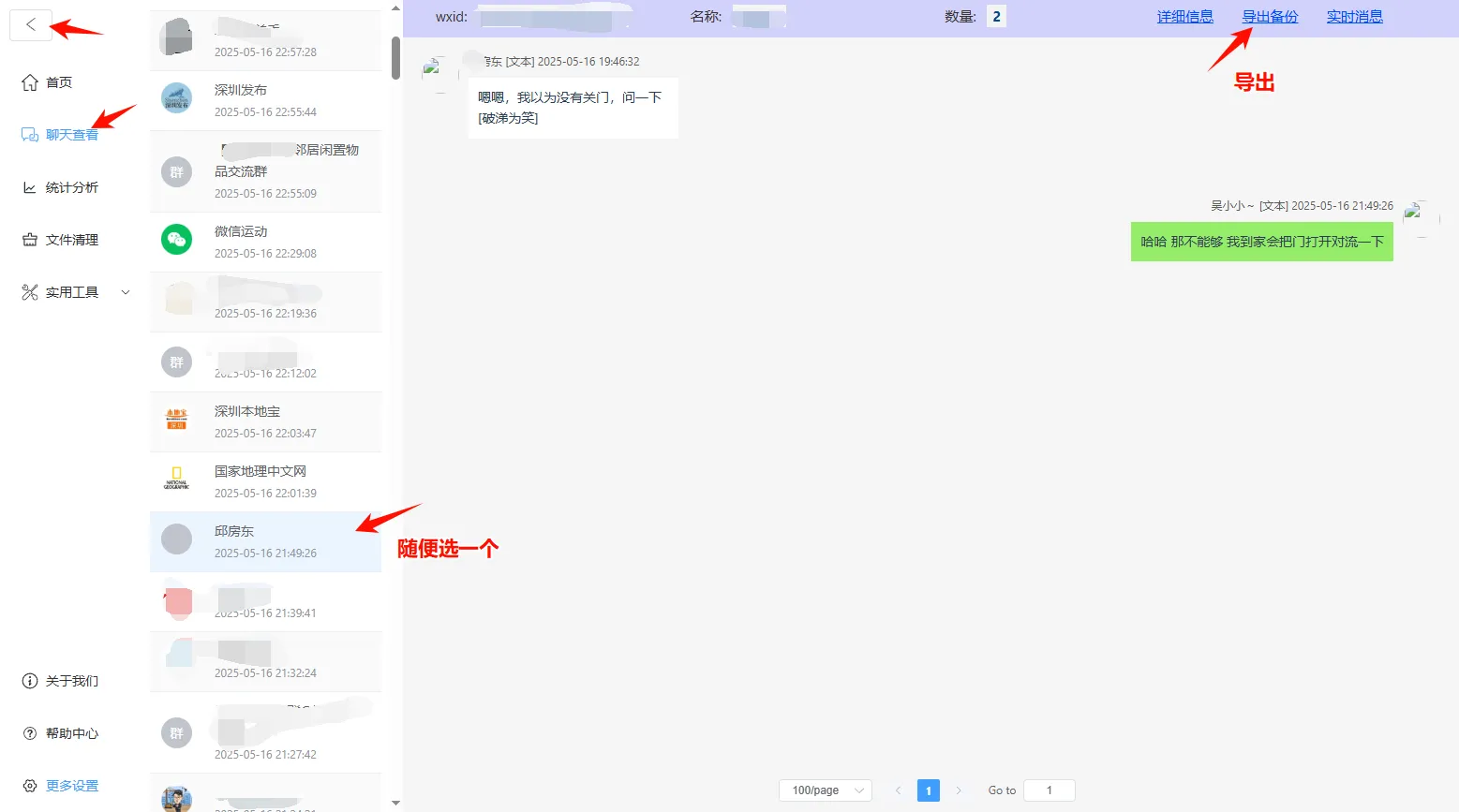This screenshot has height=812, width=1459.
Task: Click the next page chevron
Action: pyautogui.click(x=958, y=790)
